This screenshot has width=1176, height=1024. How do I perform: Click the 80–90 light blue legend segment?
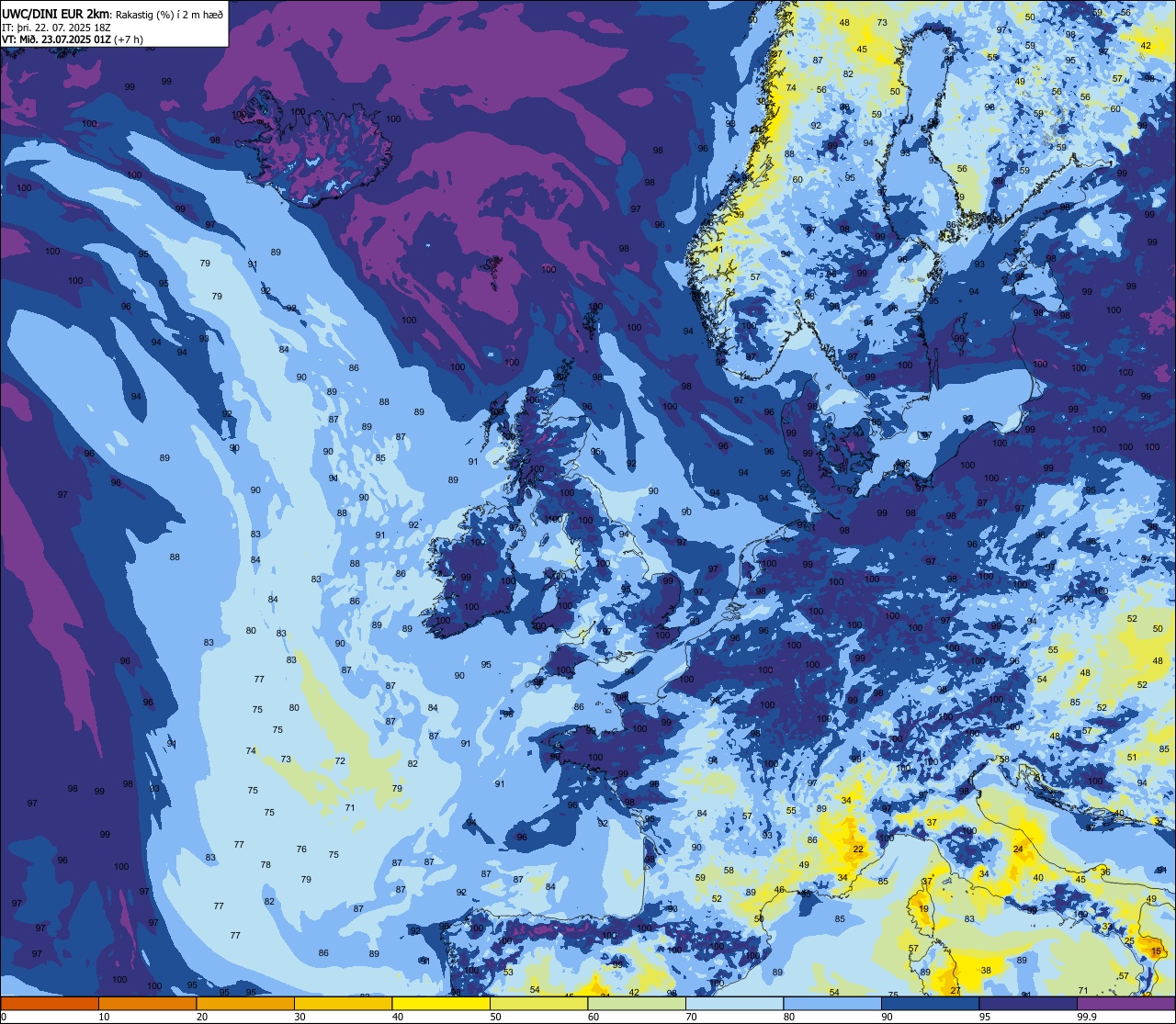click(832, 1003)
